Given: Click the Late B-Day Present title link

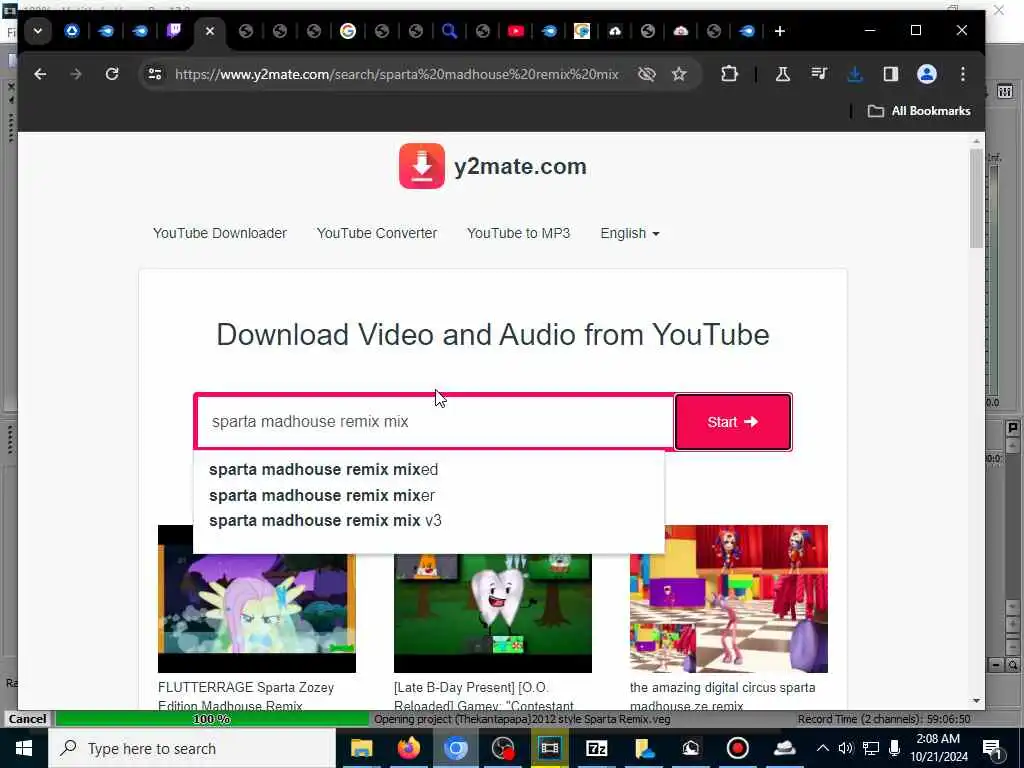Looking at the screenshot, I should click(484, 696).
